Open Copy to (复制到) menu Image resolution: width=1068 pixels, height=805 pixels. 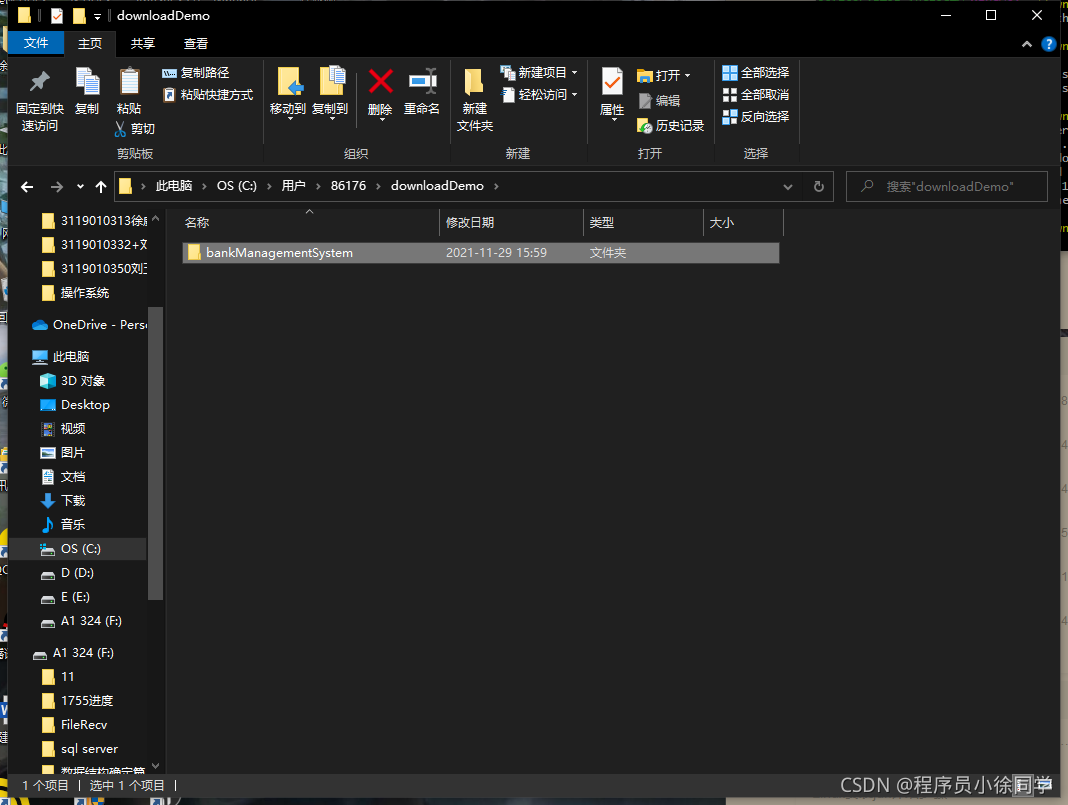(x=330, y=94)
